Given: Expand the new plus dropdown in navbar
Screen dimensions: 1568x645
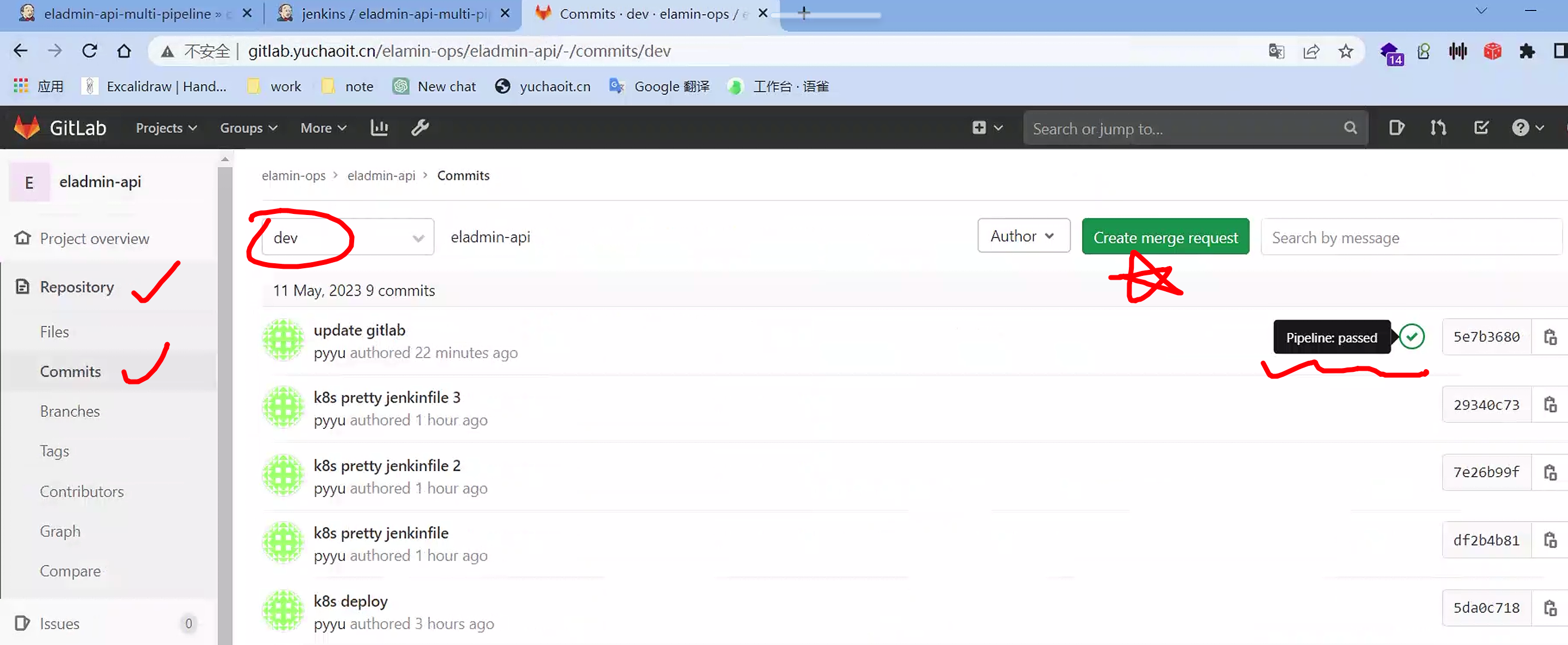Looking at the screenshot, I should pyautogui.click(x=987, y=128).
